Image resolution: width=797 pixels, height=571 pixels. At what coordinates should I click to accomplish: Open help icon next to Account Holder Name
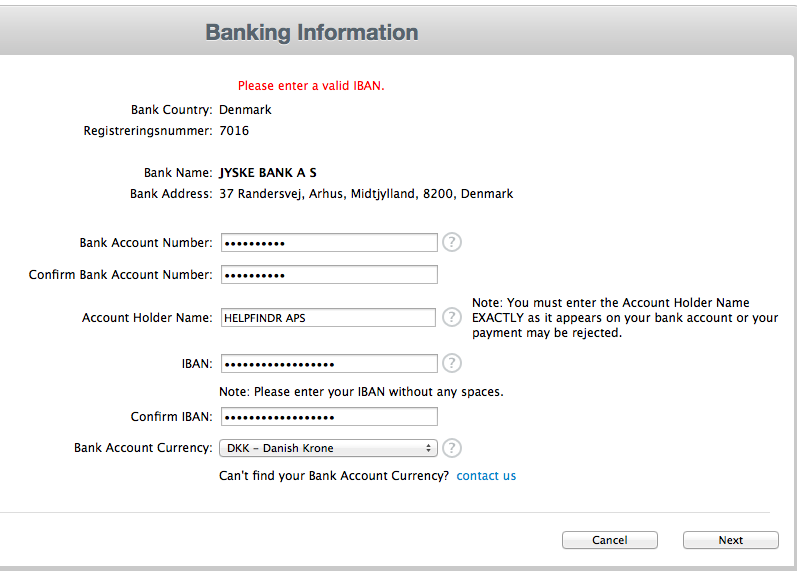452,317
